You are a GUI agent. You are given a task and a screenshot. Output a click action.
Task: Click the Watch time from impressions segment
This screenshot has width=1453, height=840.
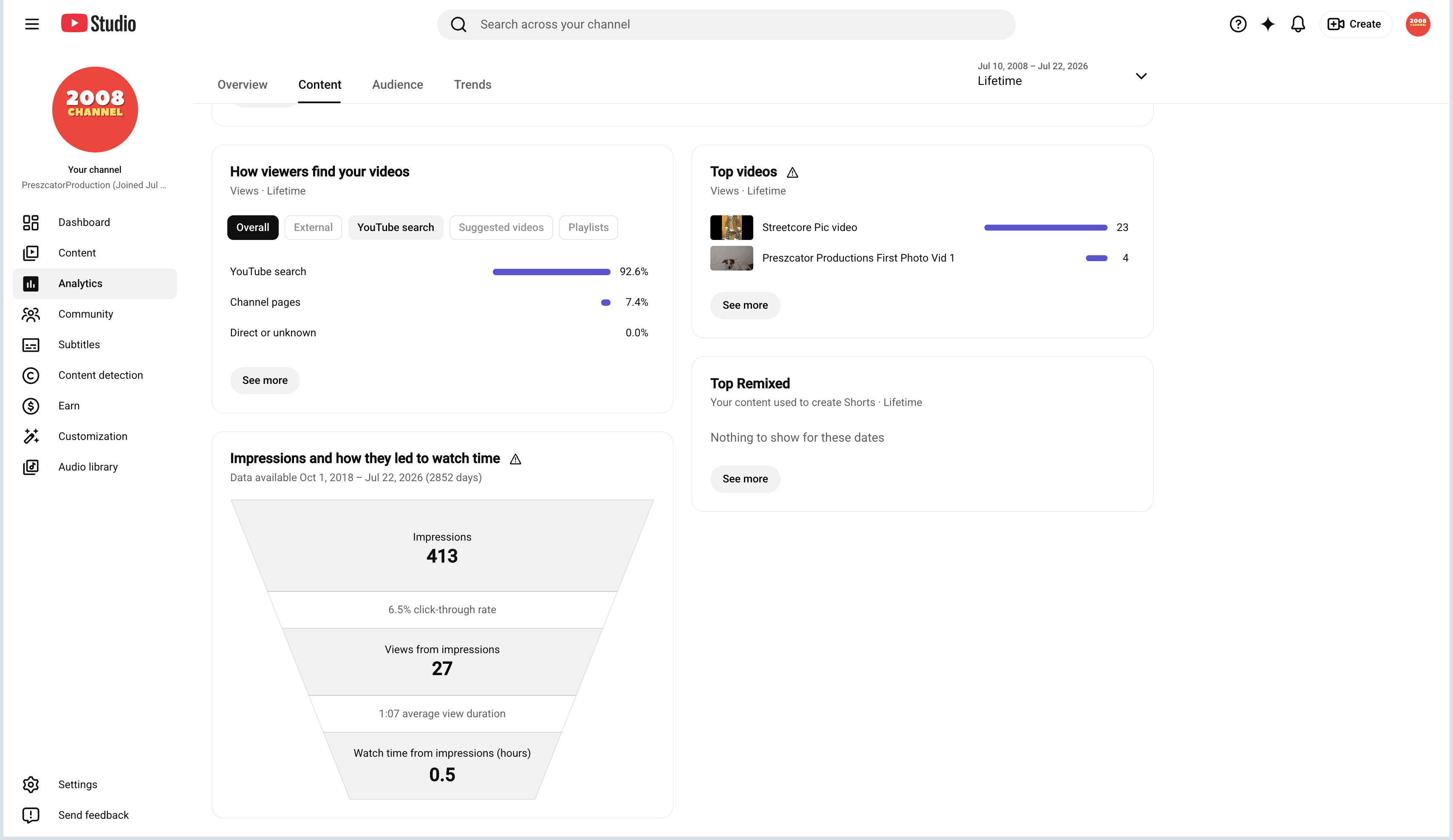[442, 766]
